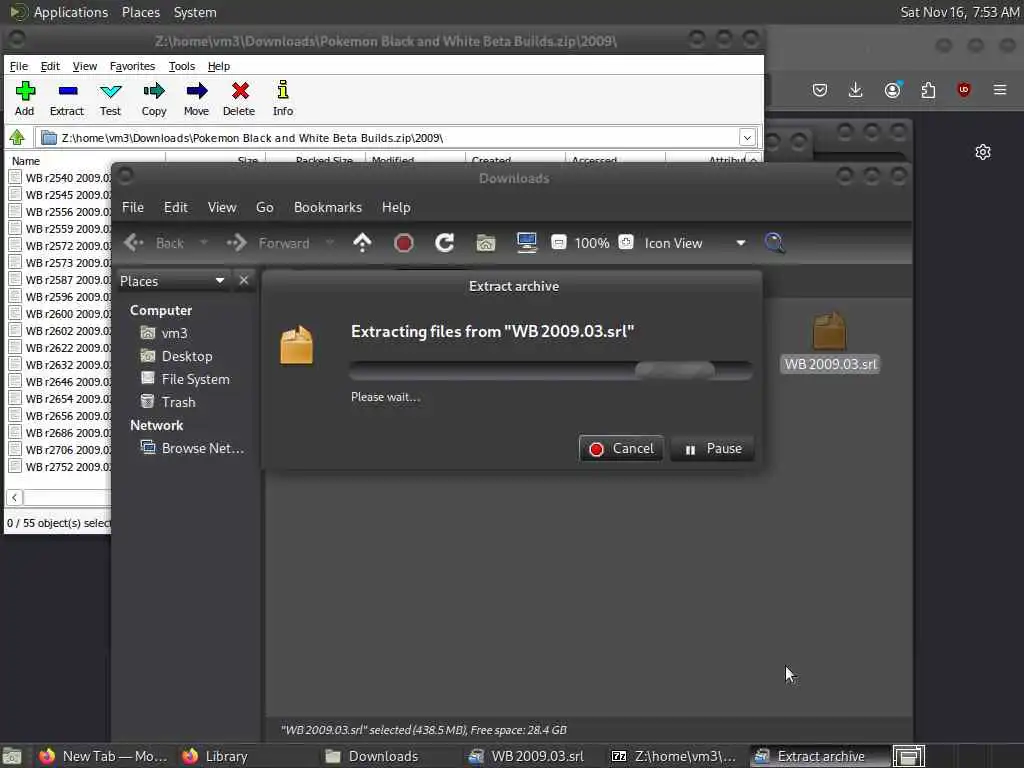Open the View menu in Downloads window
1024x768 pixels.
click(x=222, y=207)
